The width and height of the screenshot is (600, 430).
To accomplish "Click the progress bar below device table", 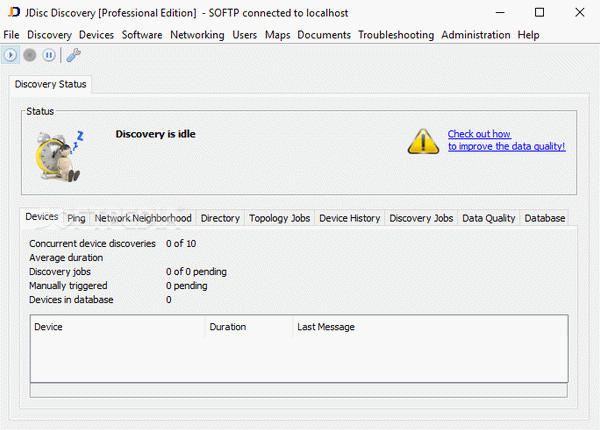I will [x=298, y=391].
